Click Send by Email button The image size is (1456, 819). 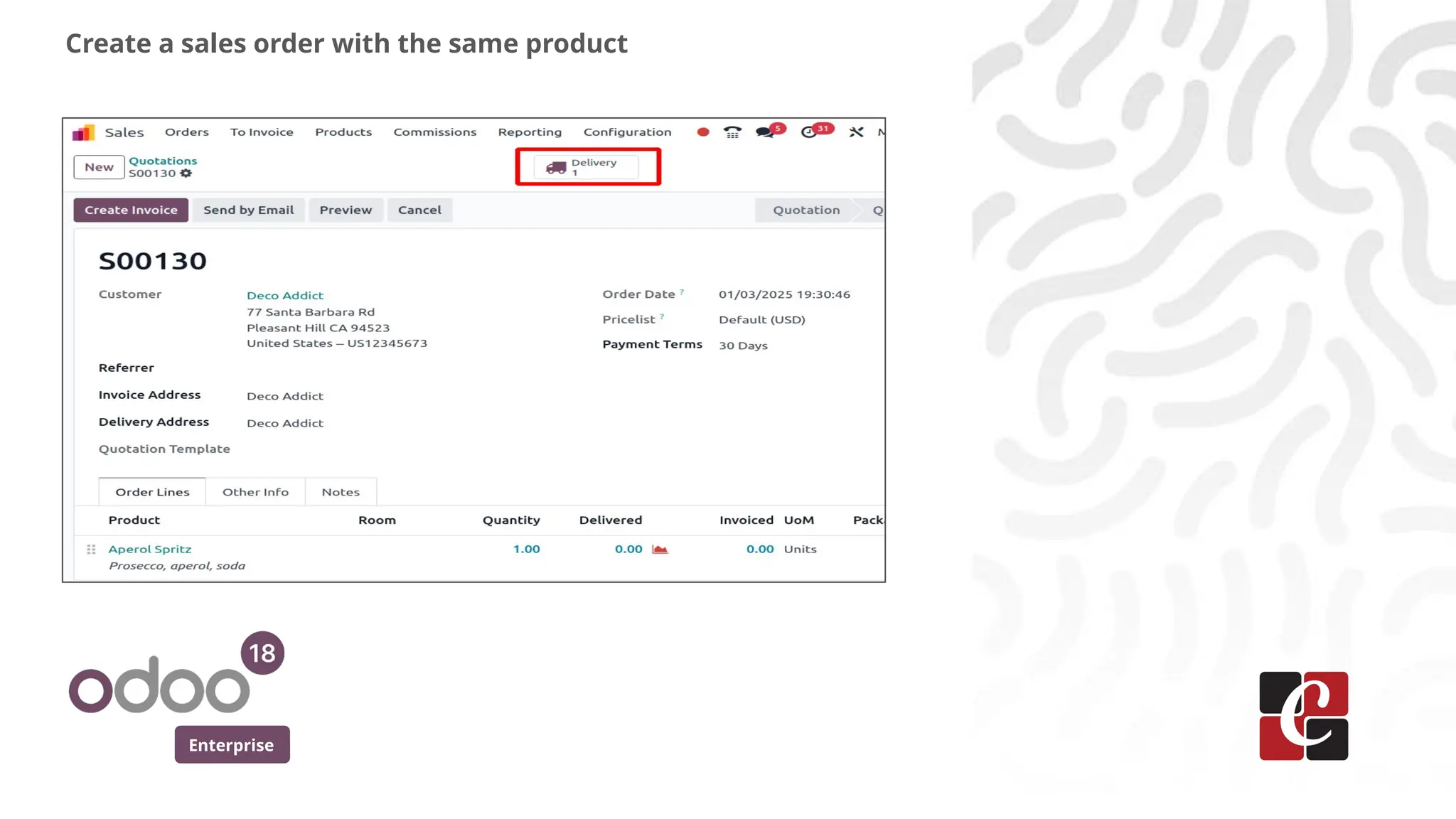[x=248, y=210]
